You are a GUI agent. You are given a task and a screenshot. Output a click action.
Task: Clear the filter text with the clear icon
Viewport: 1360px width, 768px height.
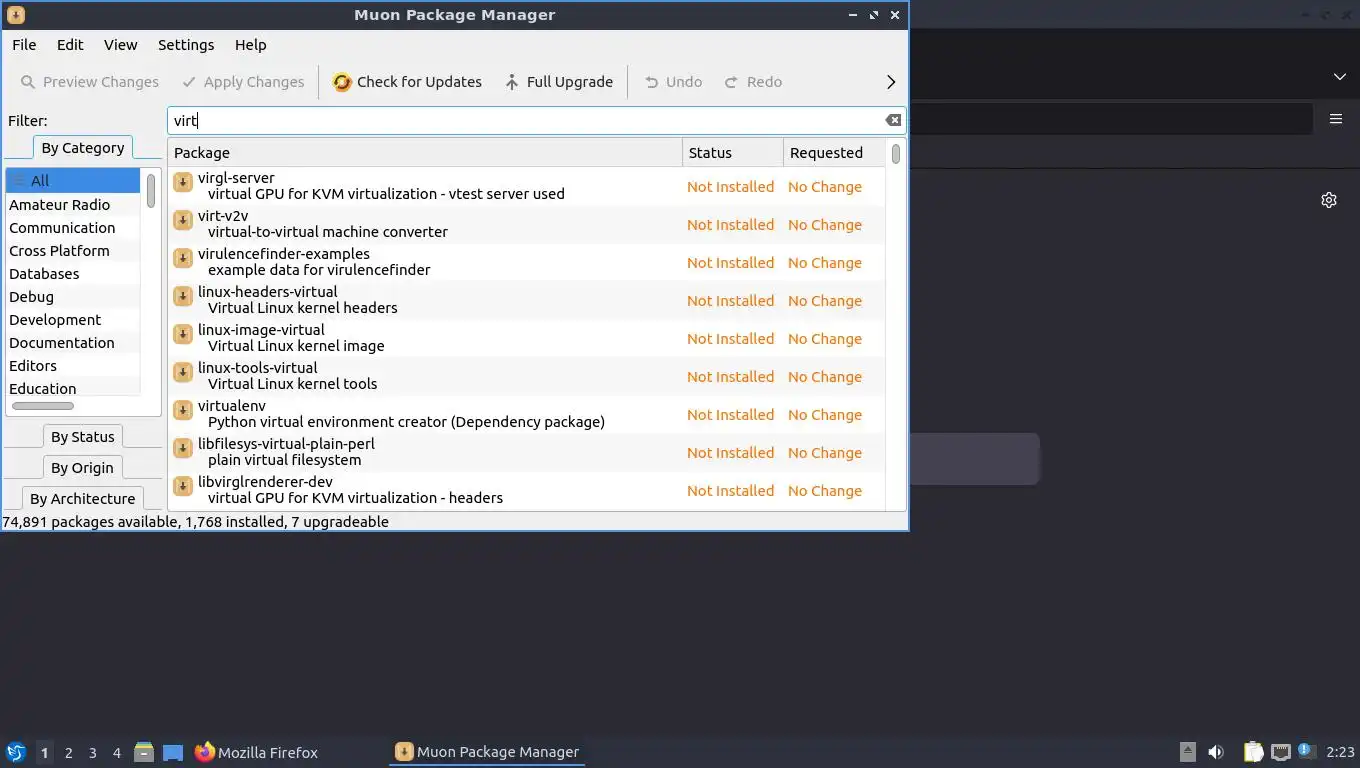pos(893,120)
